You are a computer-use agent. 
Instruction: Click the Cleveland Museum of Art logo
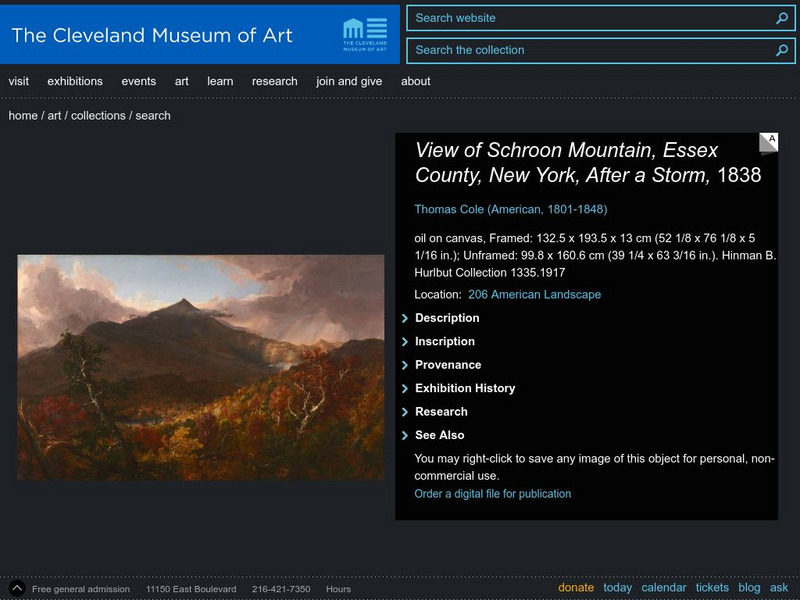pyautogui.click(x=364, y=32)
